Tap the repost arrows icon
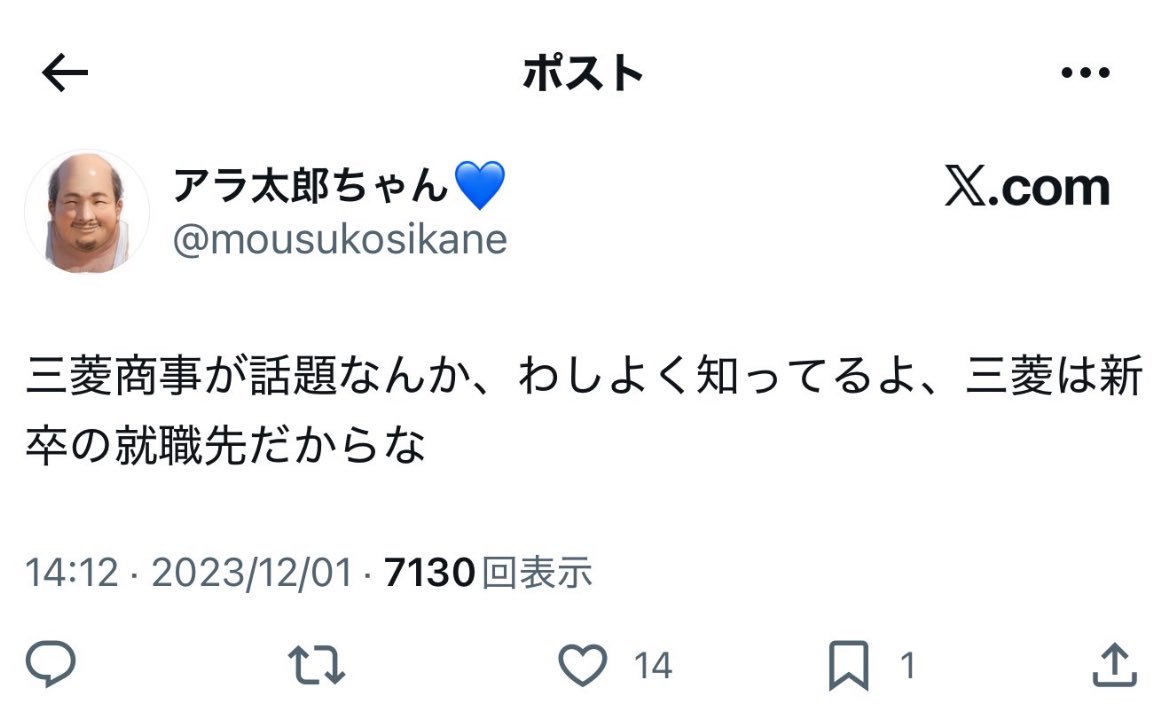This screenshot has width=1169, height=719. click(316, 665)
